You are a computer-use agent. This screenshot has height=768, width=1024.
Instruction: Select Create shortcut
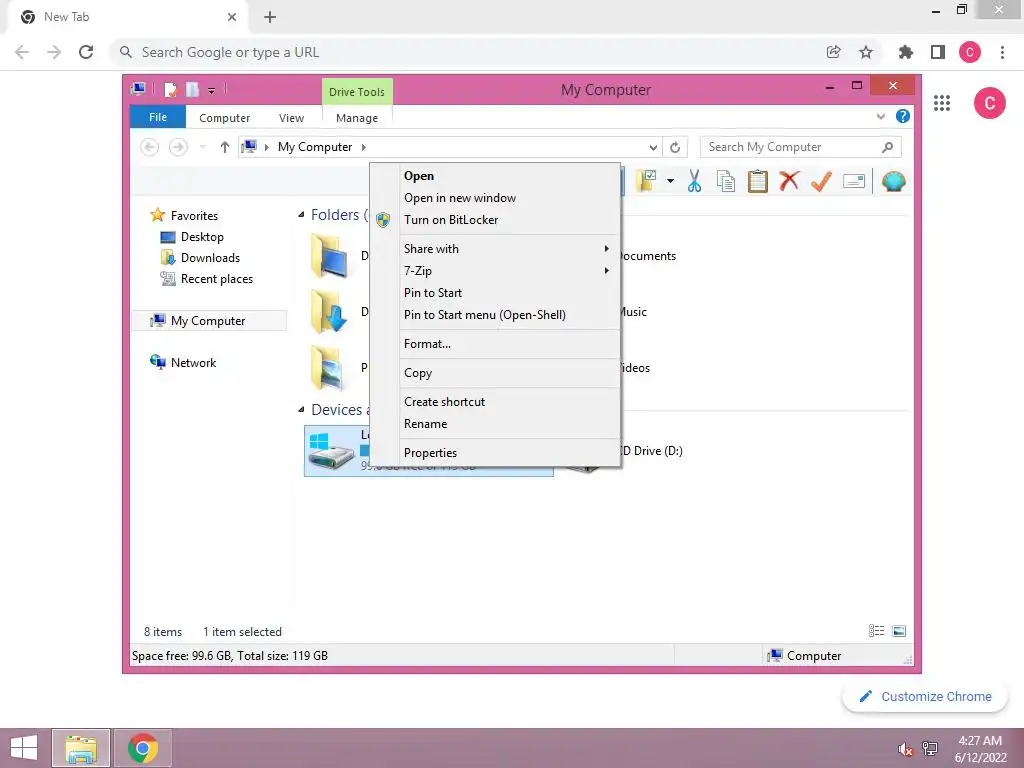[x=509, y=402]
